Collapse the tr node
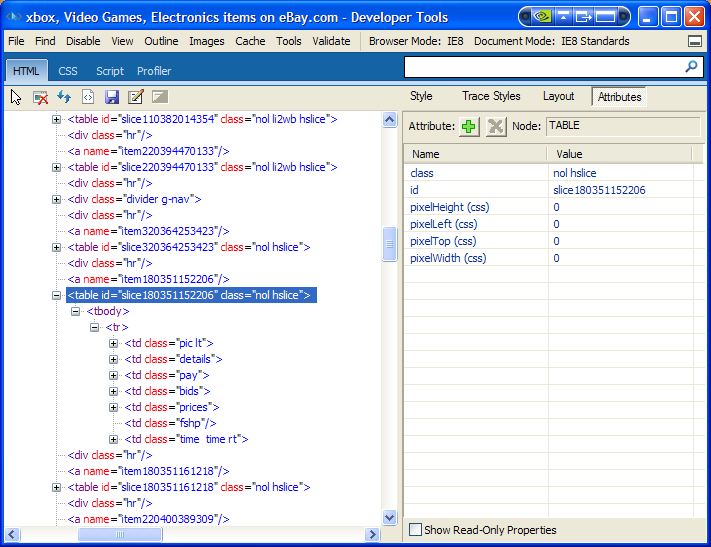The width and height of the screenshot is (711, 547). tap(94, 327)
